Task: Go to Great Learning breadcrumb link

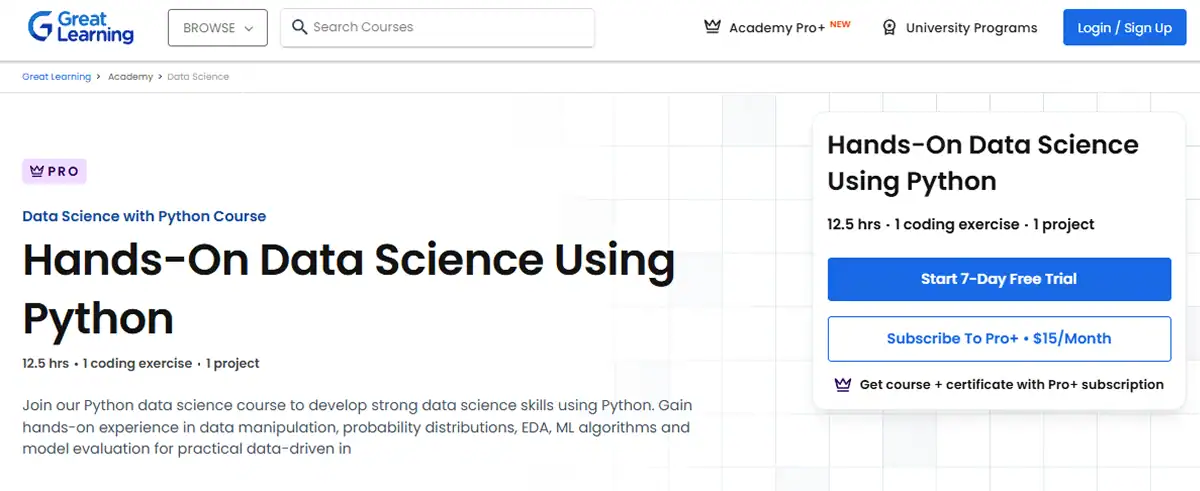Action: pyautogui.click(x=56, y=77)
